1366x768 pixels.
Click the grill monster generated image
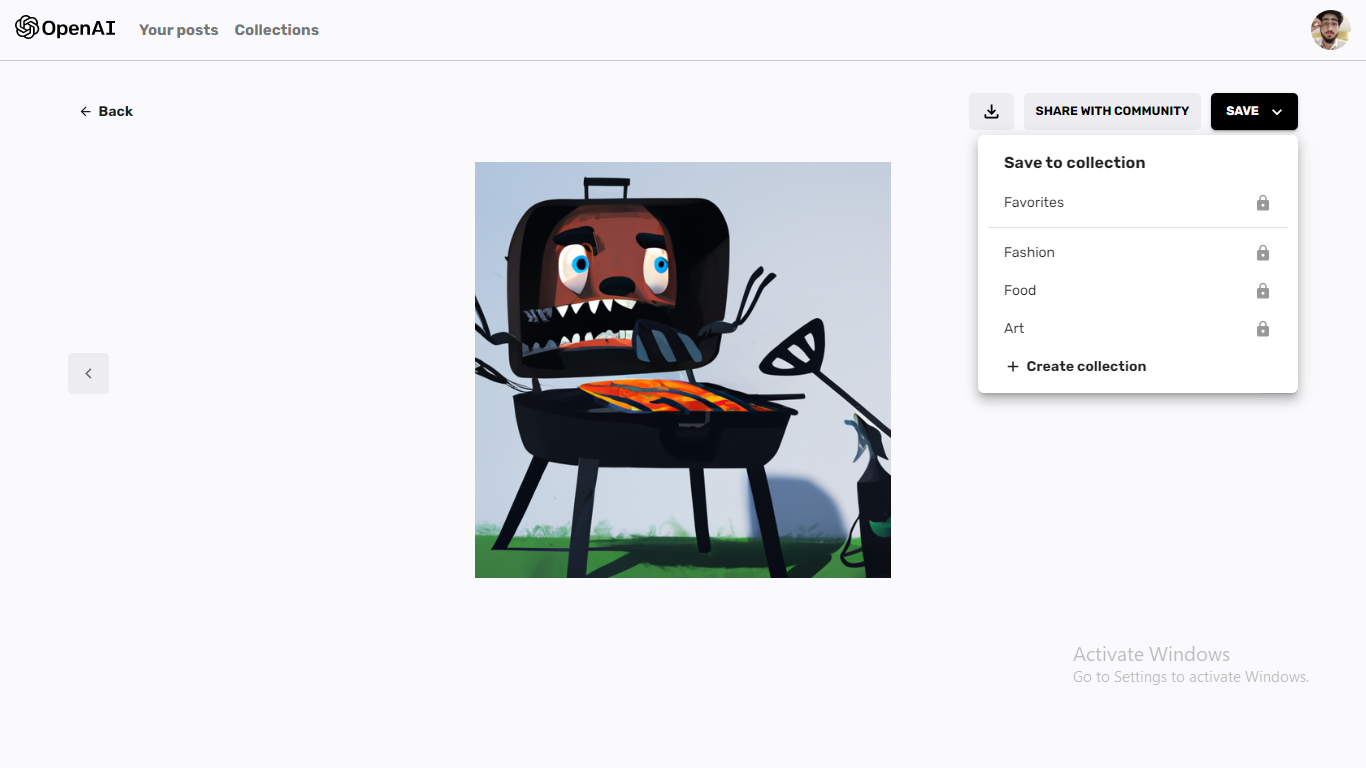[x=683, y=370]
